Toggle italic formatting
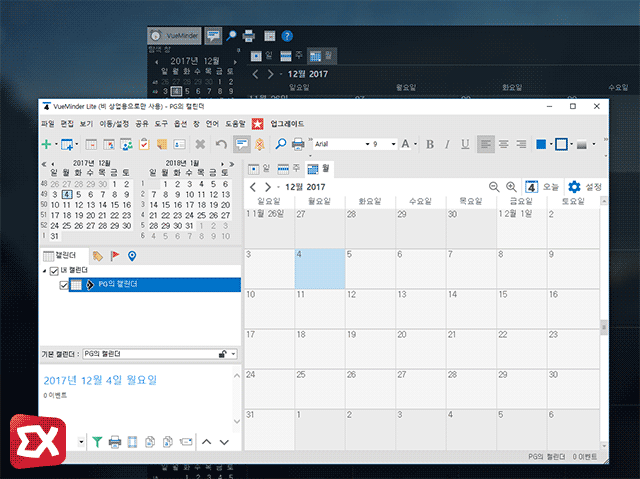 click(447, 144)
